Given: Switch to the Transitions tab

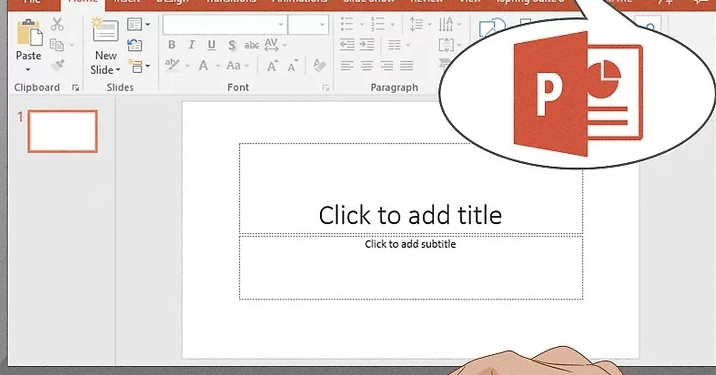Looking at the screenshot, I should (231, 2).
